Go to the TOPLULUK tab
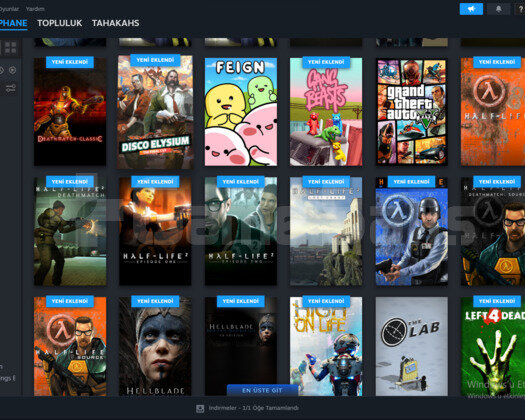Screen dimensions: 525x420 (60, 23)
